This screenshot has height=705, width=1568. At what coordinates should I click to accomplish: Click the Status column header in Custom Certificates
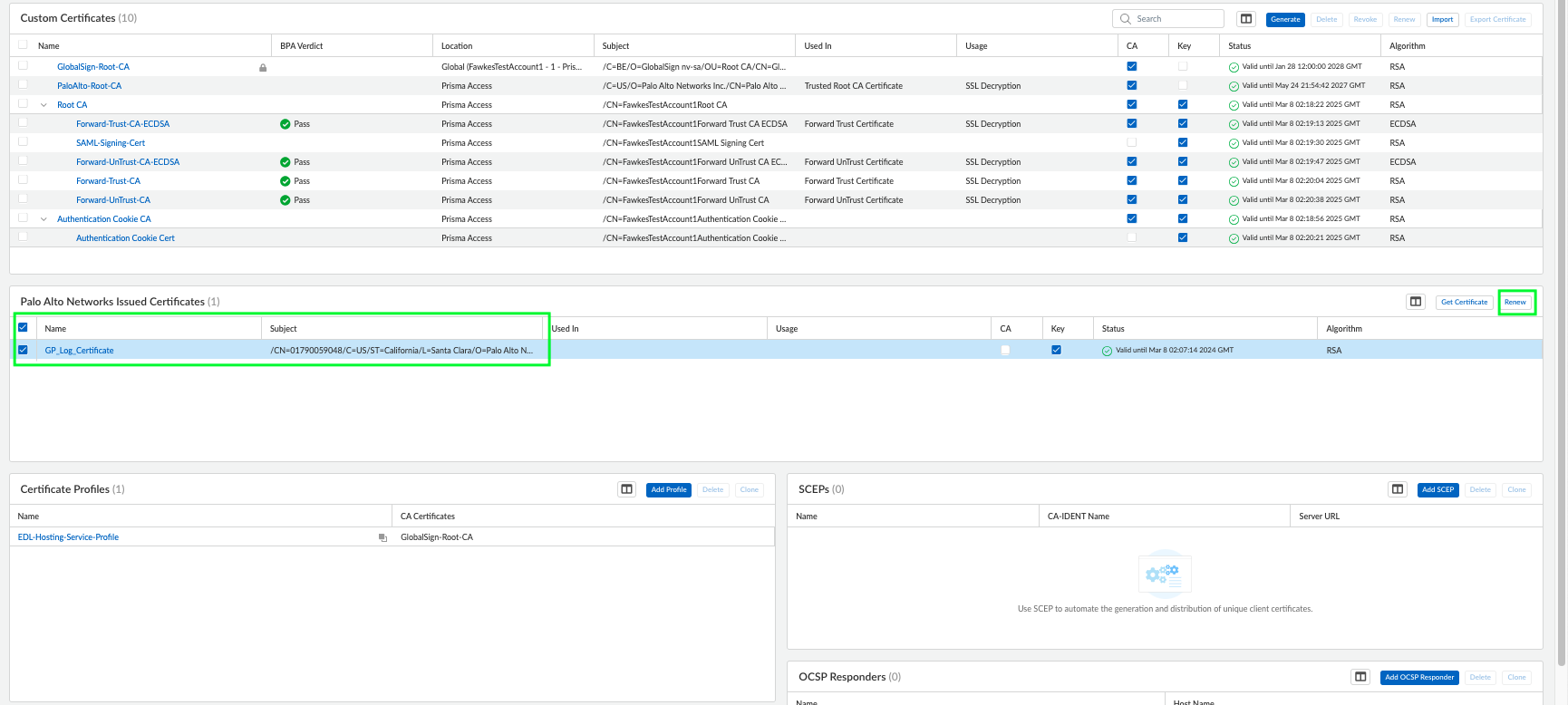(1239, 46)
